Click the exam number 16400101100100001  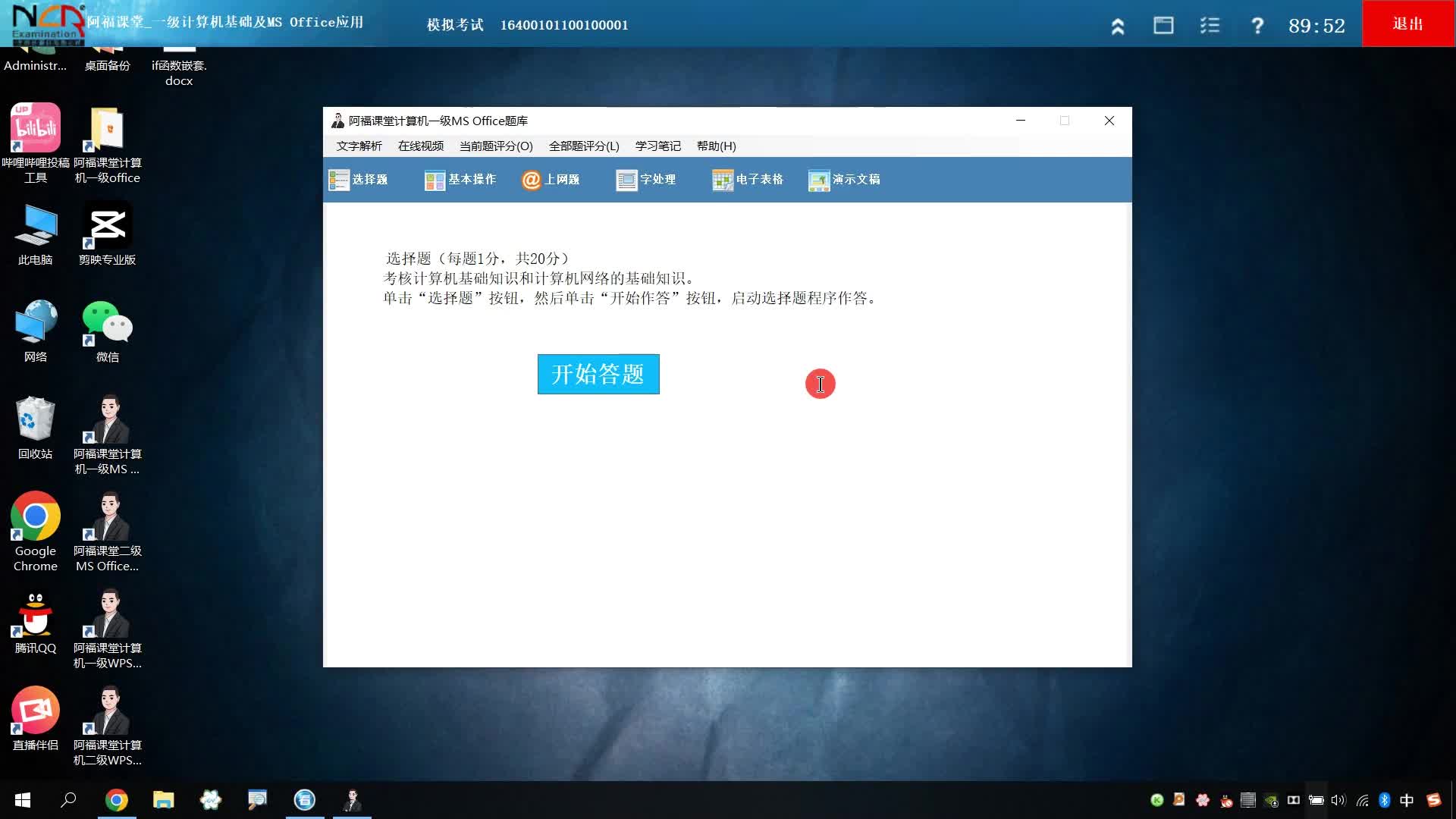pos(564,25)
